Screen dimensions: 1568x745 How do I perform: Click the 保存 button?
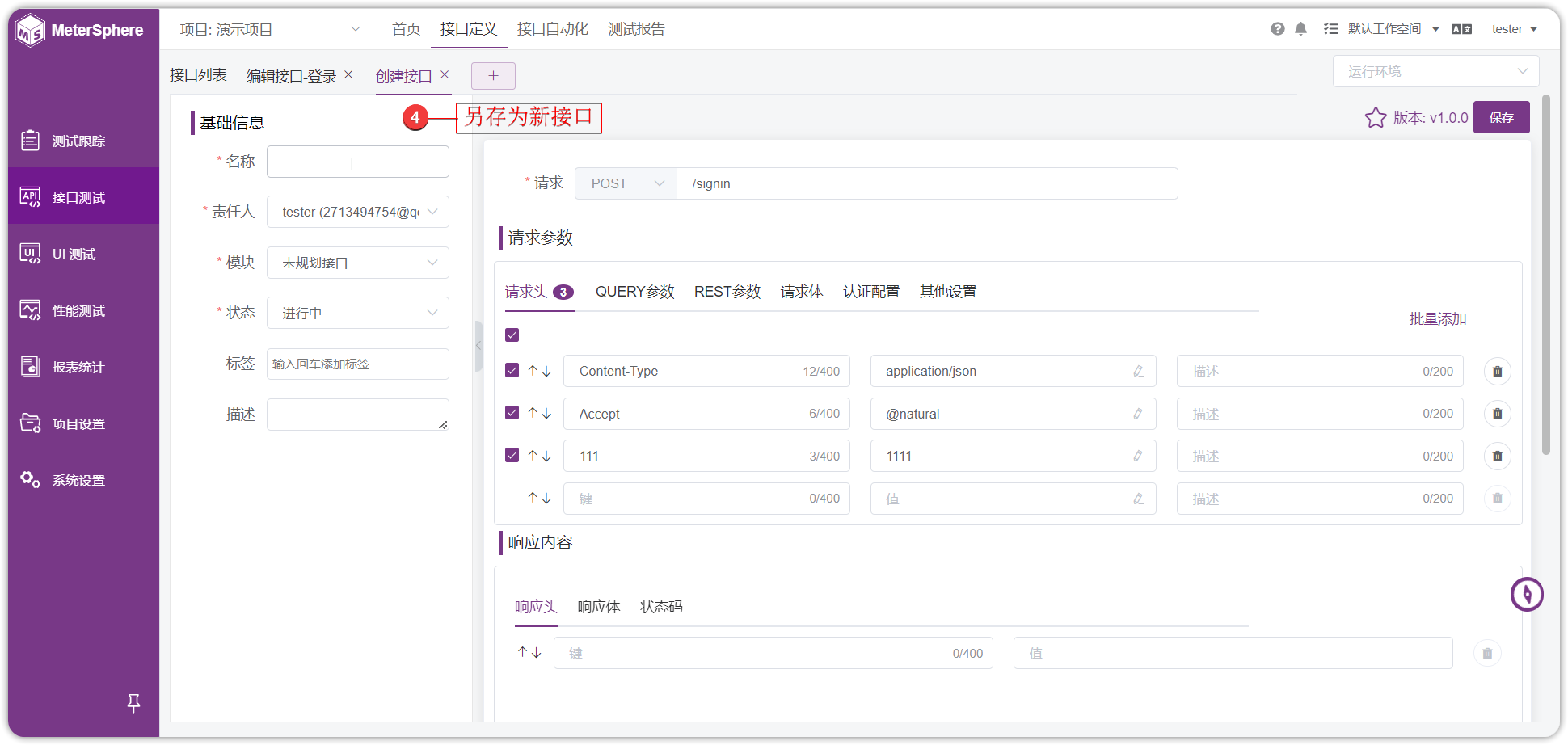1501,117
